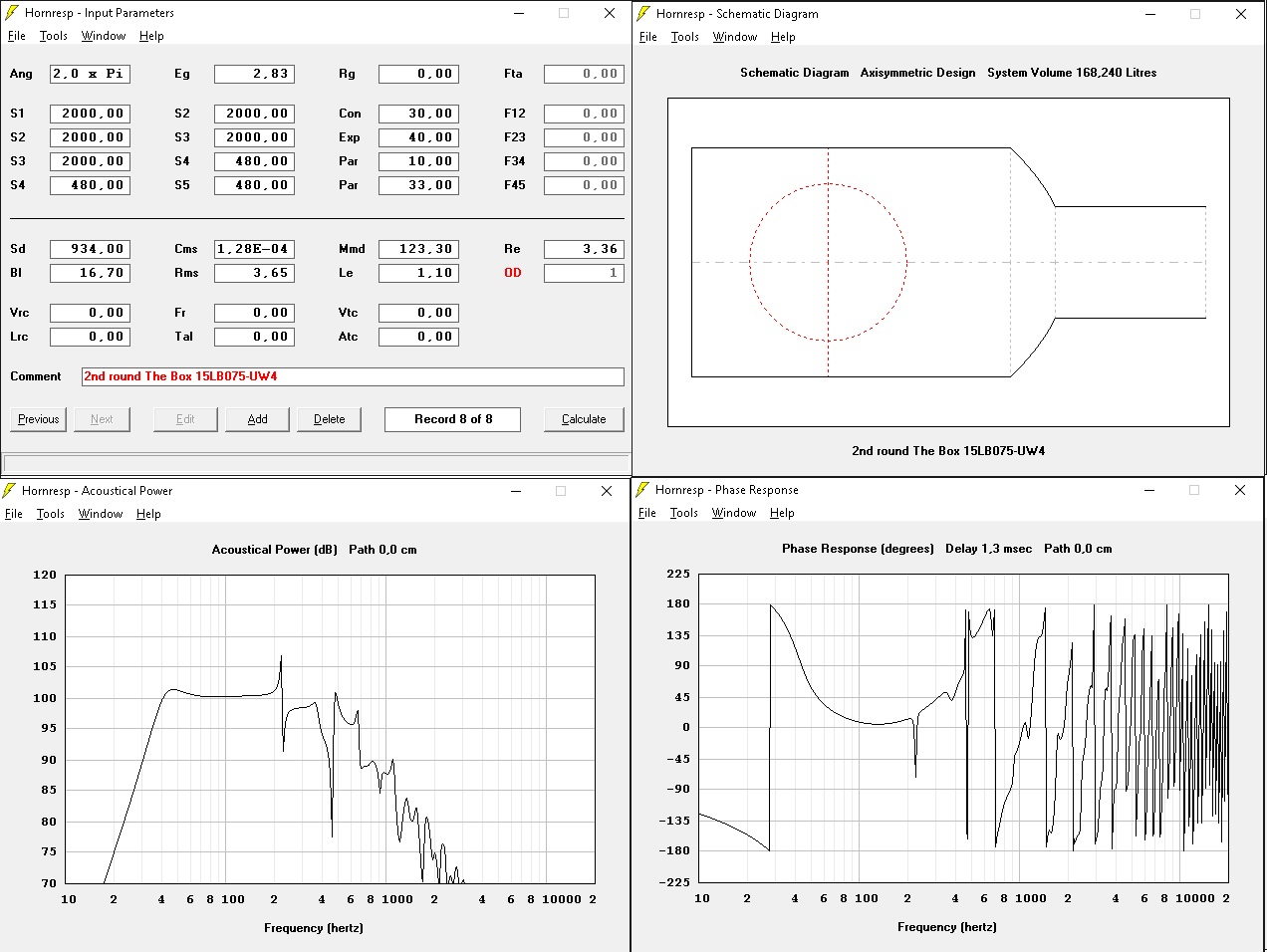Click the Rg value field
This screenshot has height=952, width=1267.
tap(418, 74)
